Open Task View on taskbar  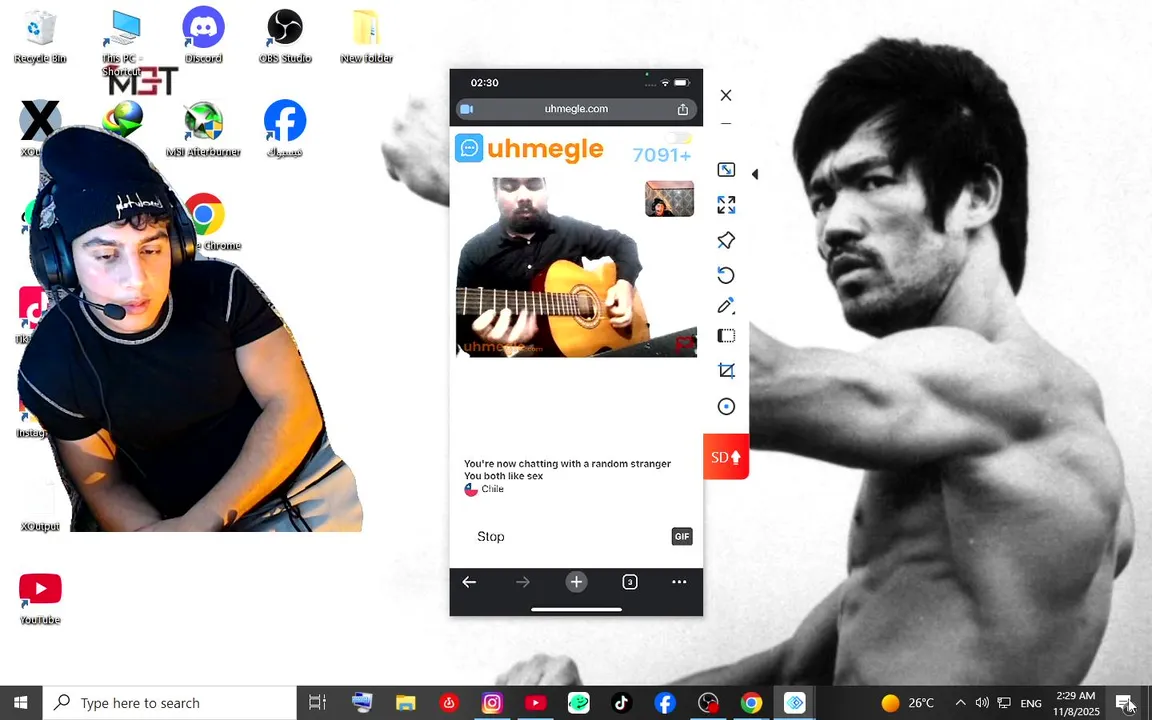click(x=317, y=703)
